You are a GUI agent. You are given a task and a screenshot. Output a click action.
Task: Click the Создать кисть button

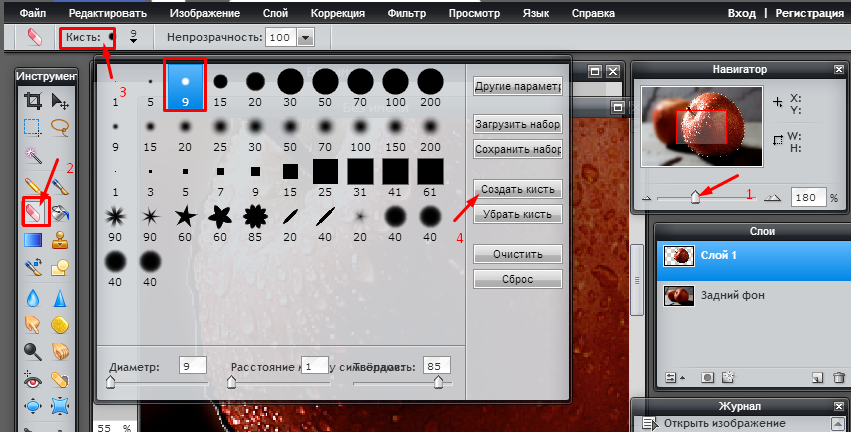coord(517,189)
